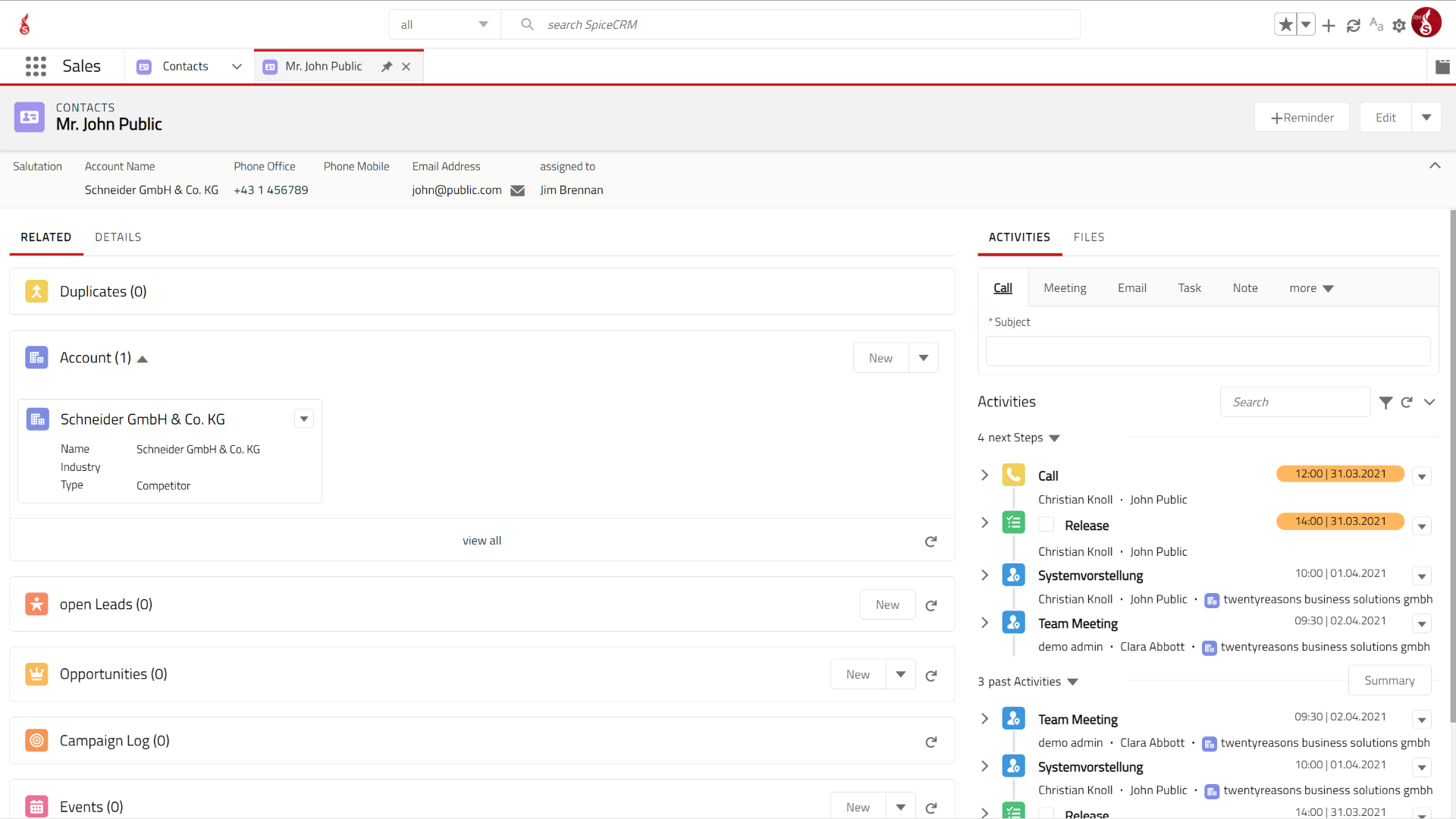This screenshot has height=819, width=1456.
Task: Click the Activities Search field
Action: [x=1295, y=402]
